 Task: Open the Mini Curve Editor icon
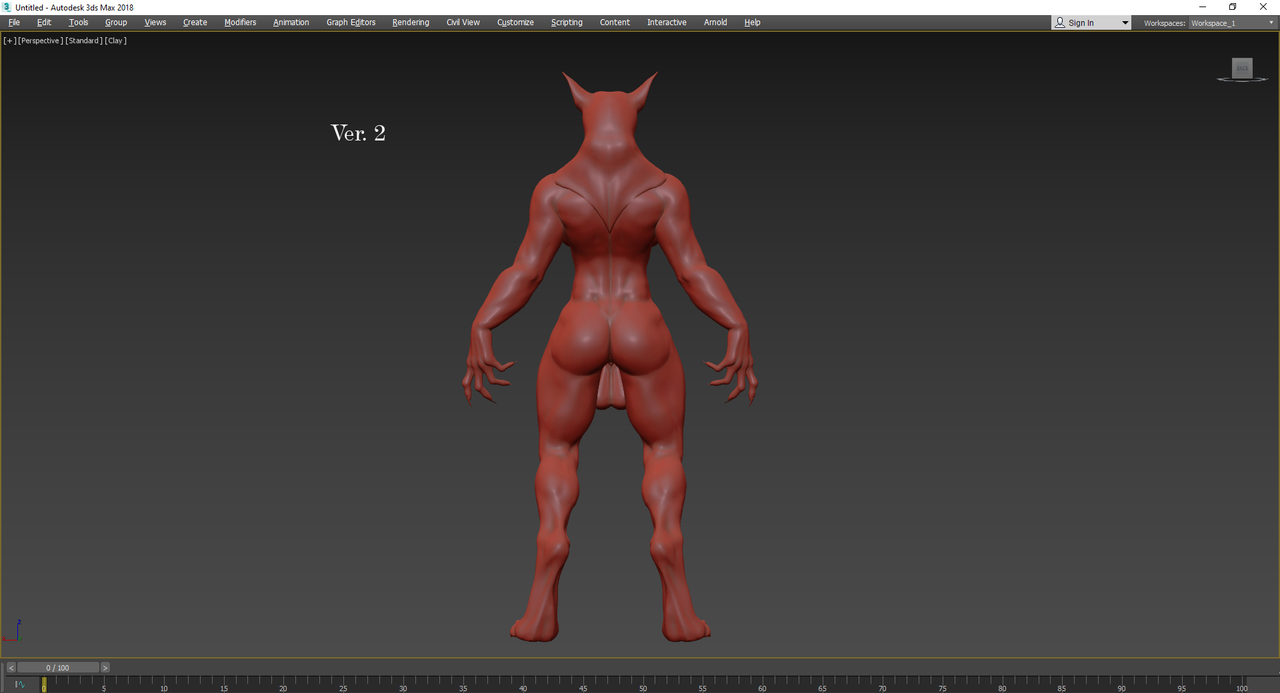pyautogui.click(x=18, y=684)
